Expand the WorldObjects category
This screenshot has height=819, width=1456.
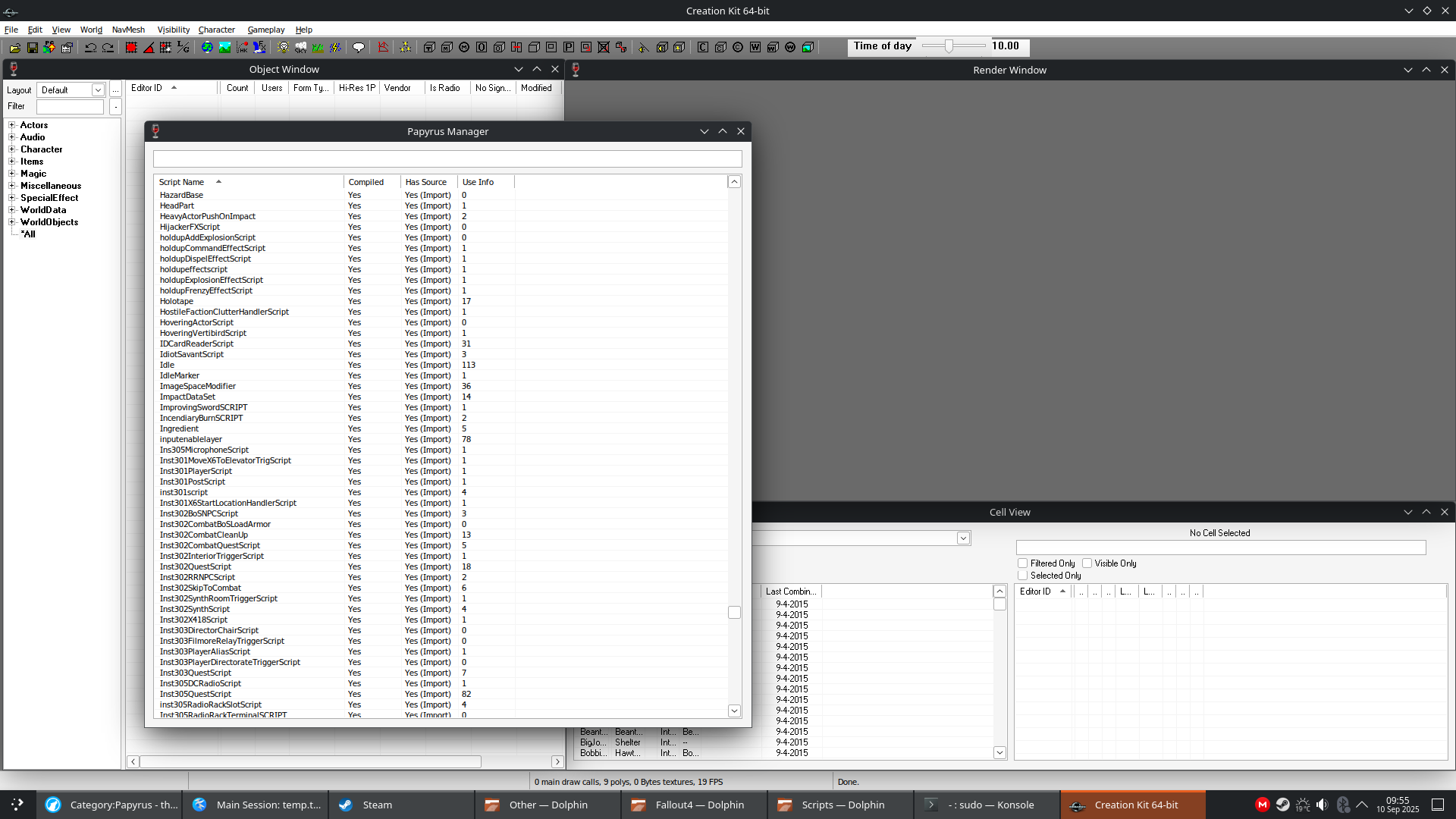click(12, 222)
